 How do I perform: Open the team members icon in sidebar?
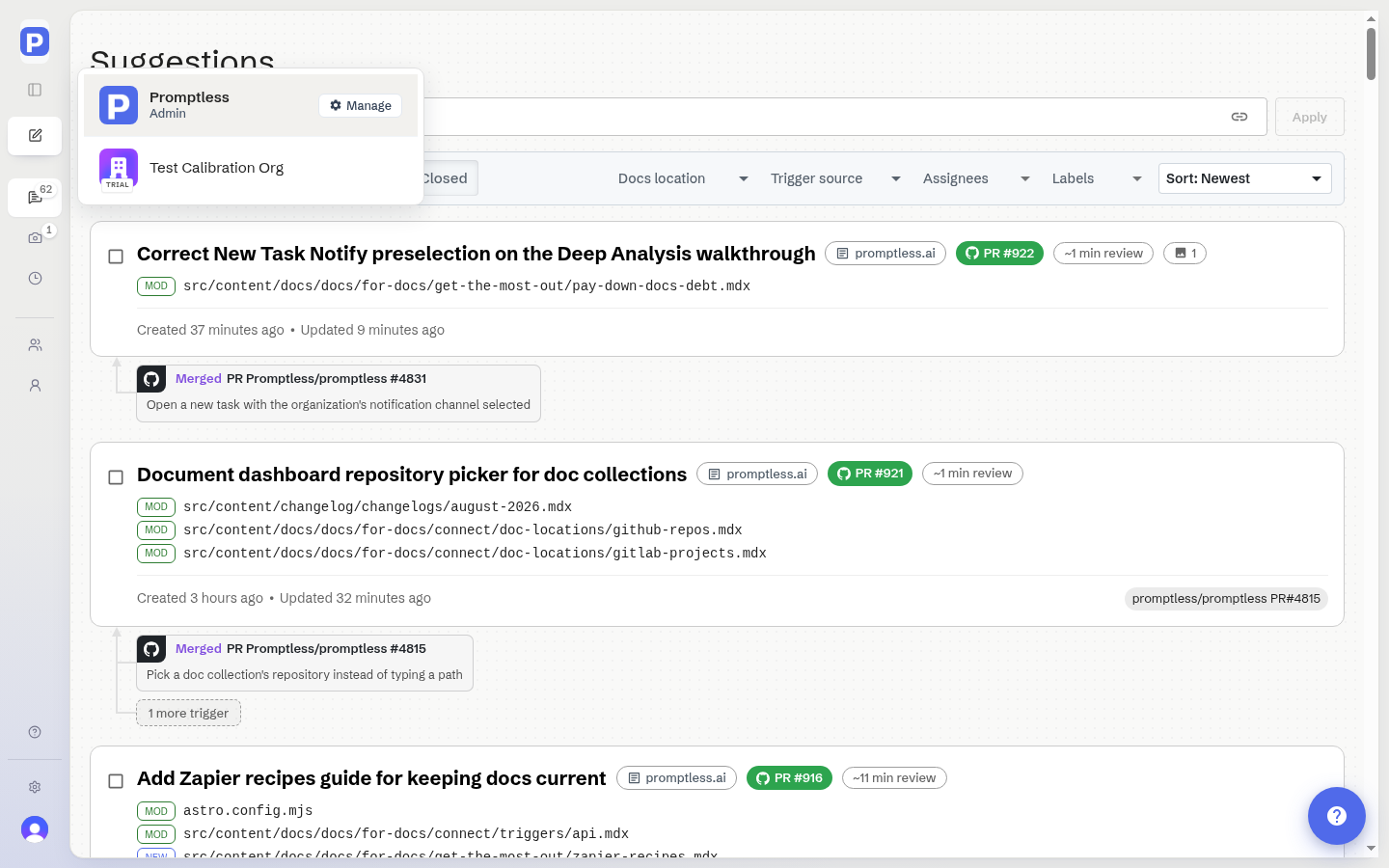[35, 344]
